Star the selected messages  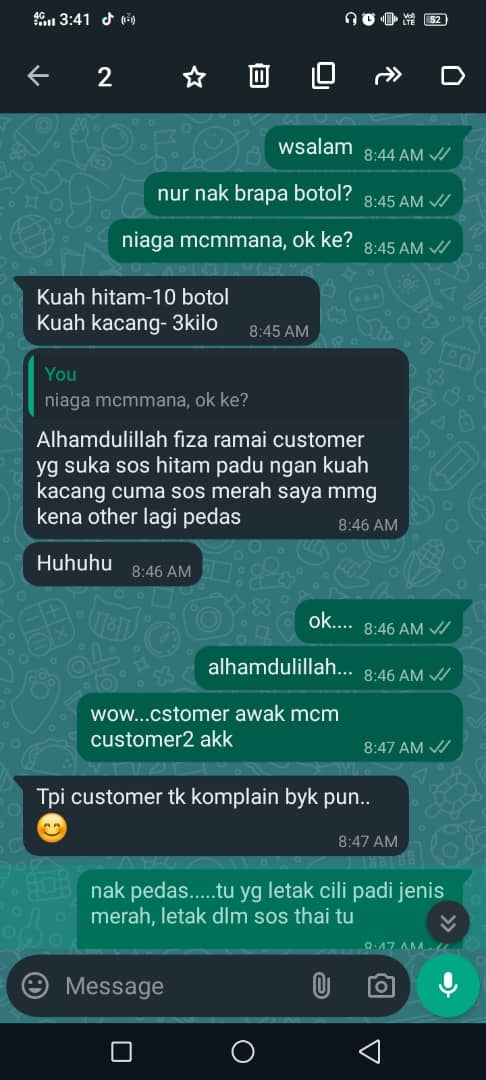pos(194,77)
